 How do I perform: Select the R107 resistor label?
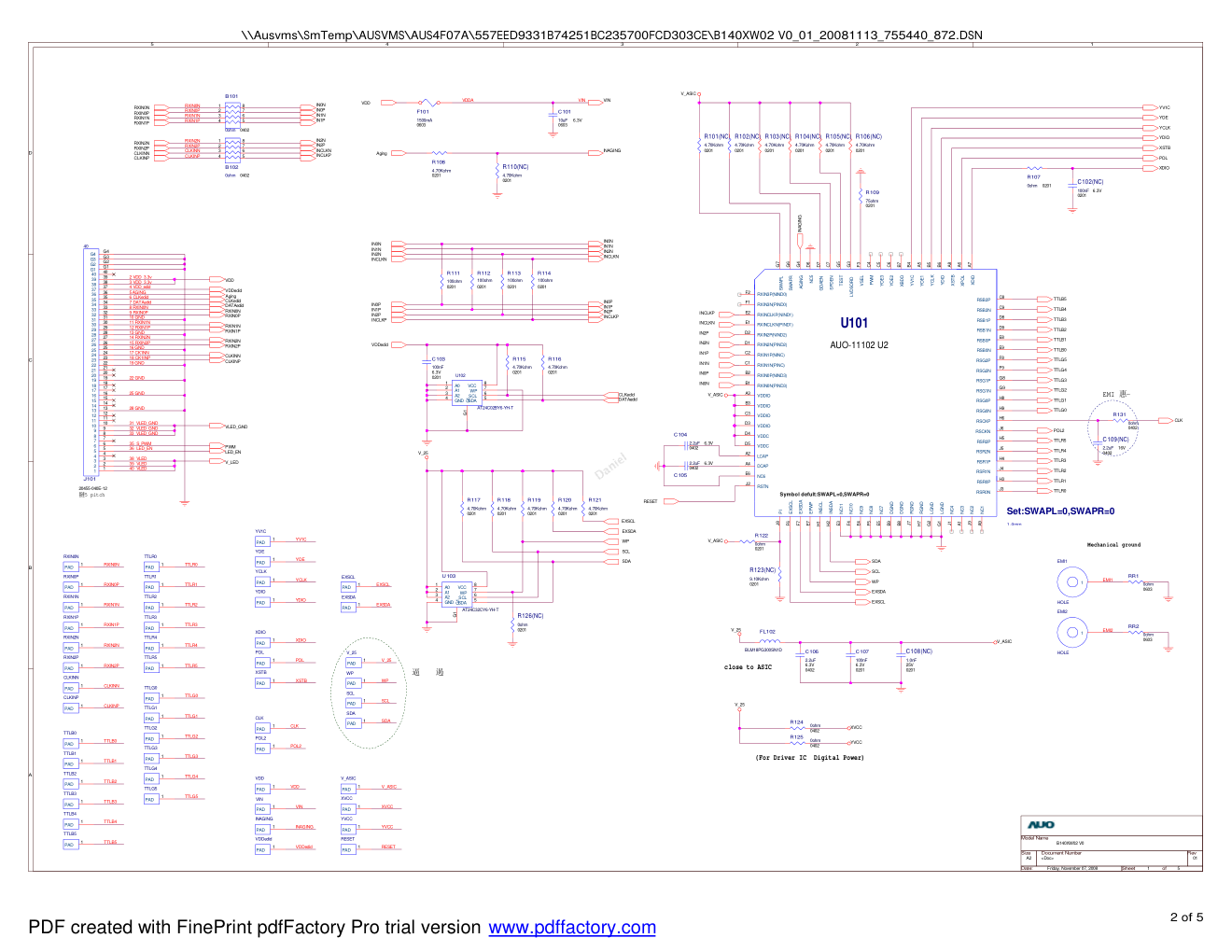click(1033, 177)
